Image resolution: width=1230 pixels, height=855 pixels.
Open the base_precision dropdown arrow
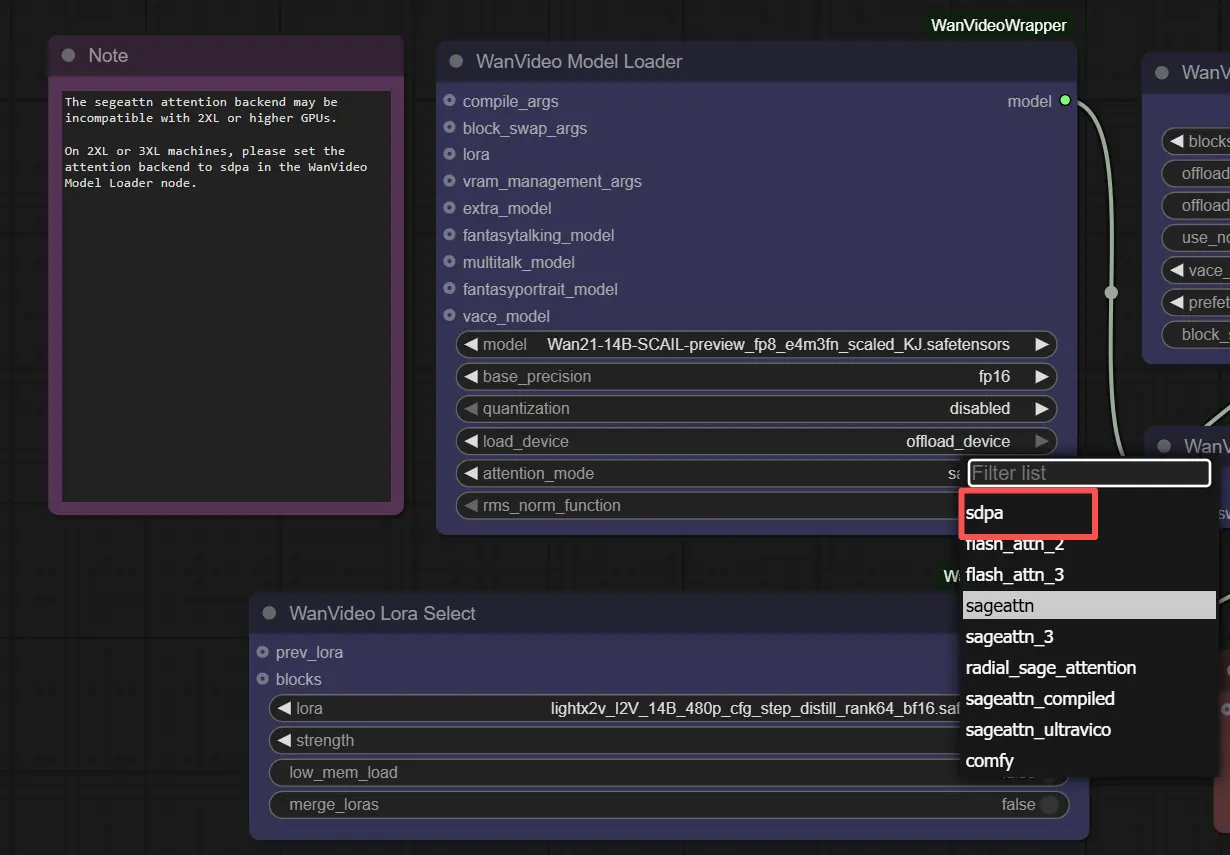click(1042, 377)
